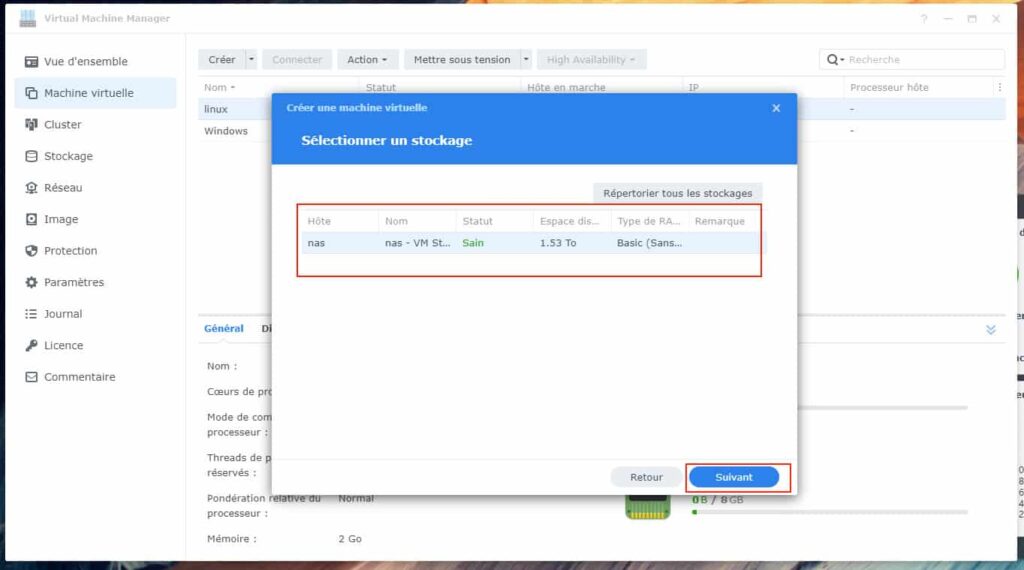Expand the Mettre sous tension dropdown arrow

526,59
